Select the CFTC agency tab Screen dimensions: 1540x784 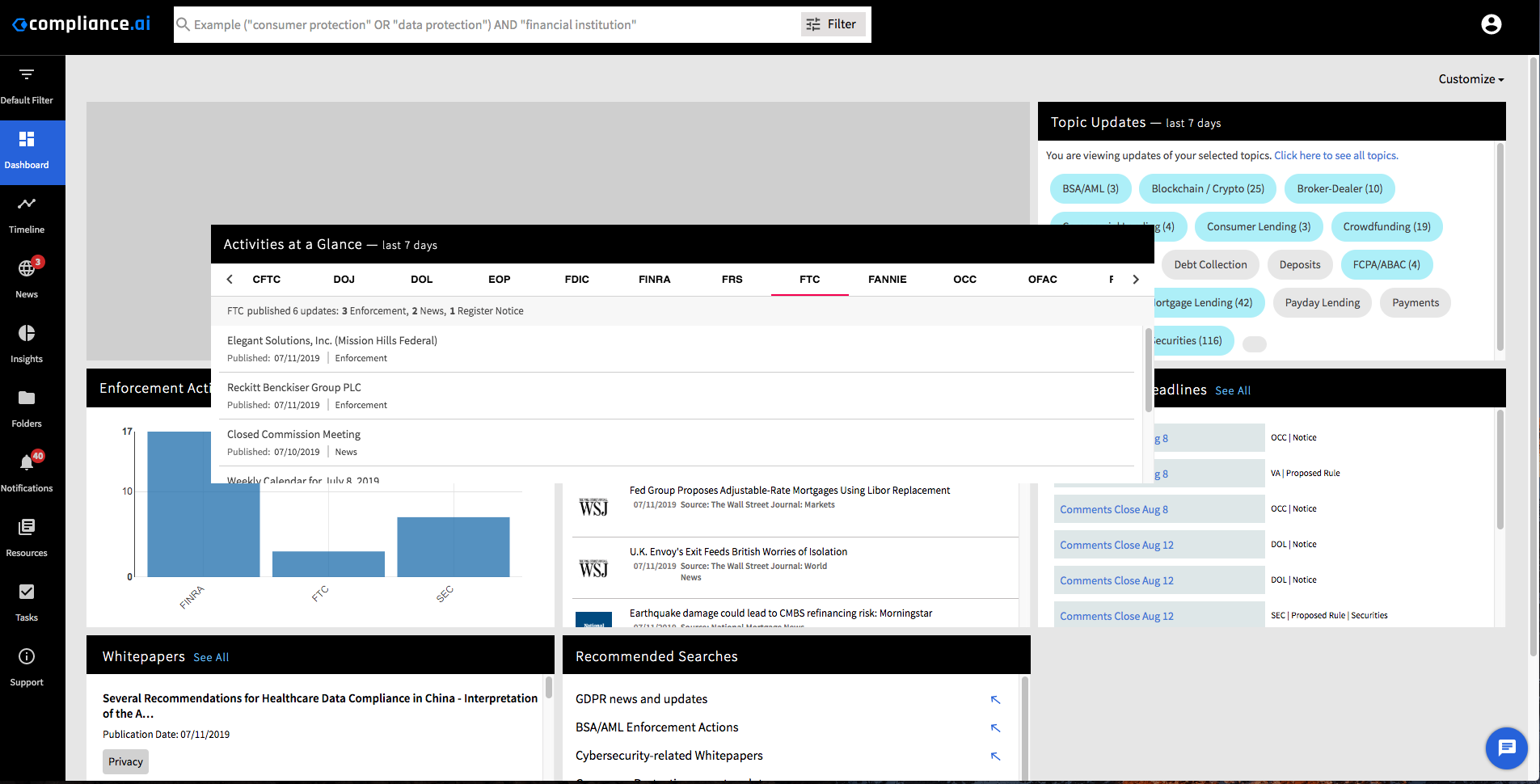coord(267,279)
